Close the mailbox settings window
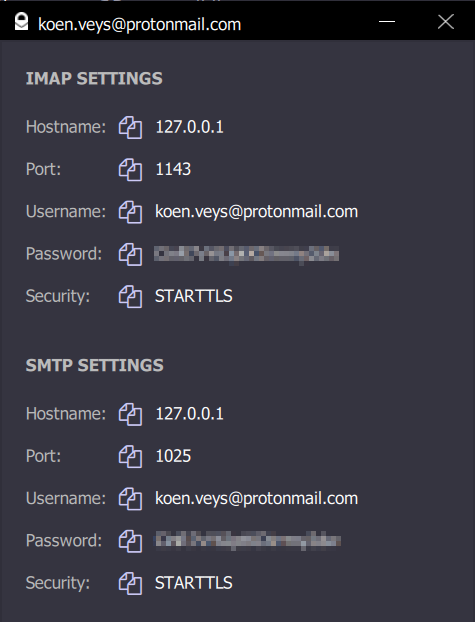Screen dimensions: 475x622 [x=446, y=22]
